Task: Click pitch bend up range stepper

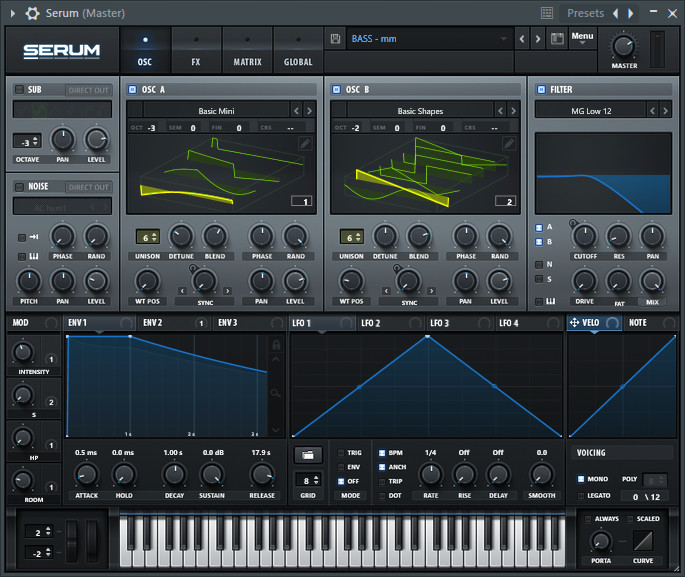Action: point(39,532)
